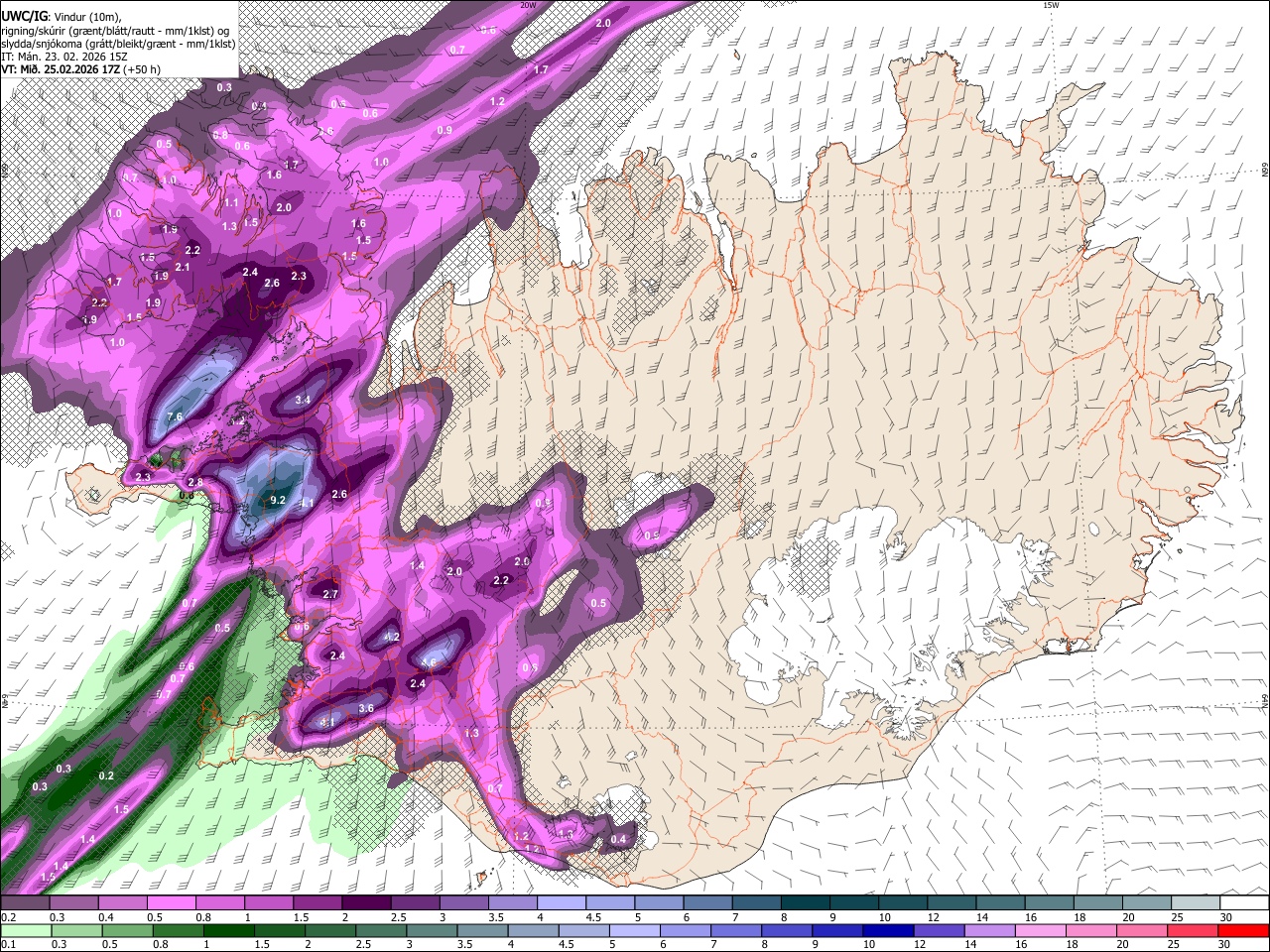This screenshot has width=1270, height=952.
Task: Click the navy blue 10–12 swatch in lower legend
Action: [x=887, y=930]
